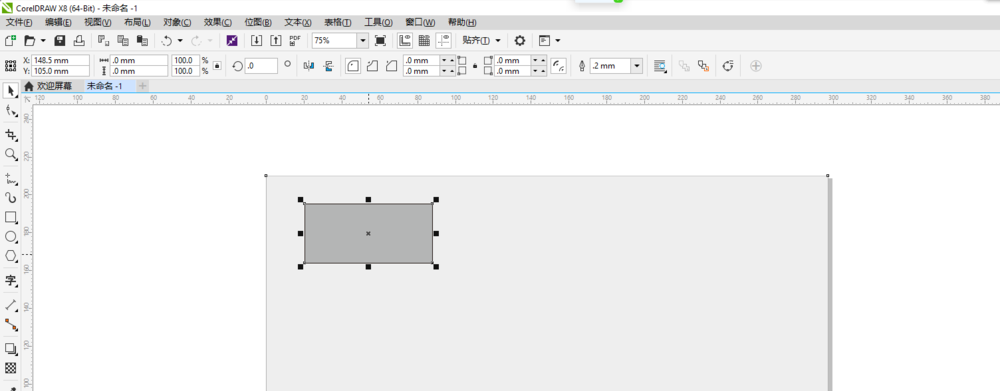Screen dimensions: 1000x391
Task: Open the 帮助(H) menu
Action: tap(462, 22)
